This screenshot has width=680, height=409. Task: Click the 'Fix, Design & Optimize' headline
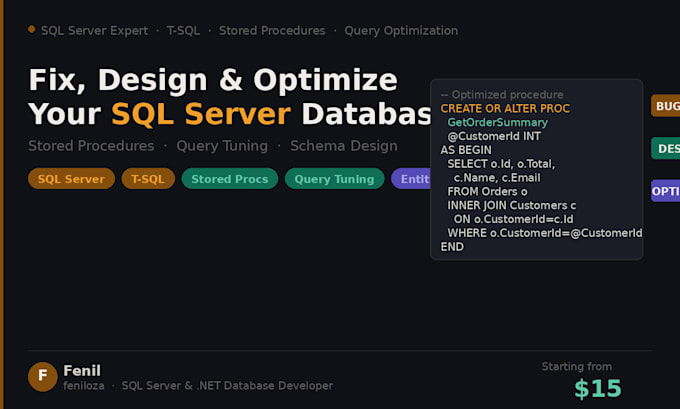pyautogui.click(x=212, y=80)
